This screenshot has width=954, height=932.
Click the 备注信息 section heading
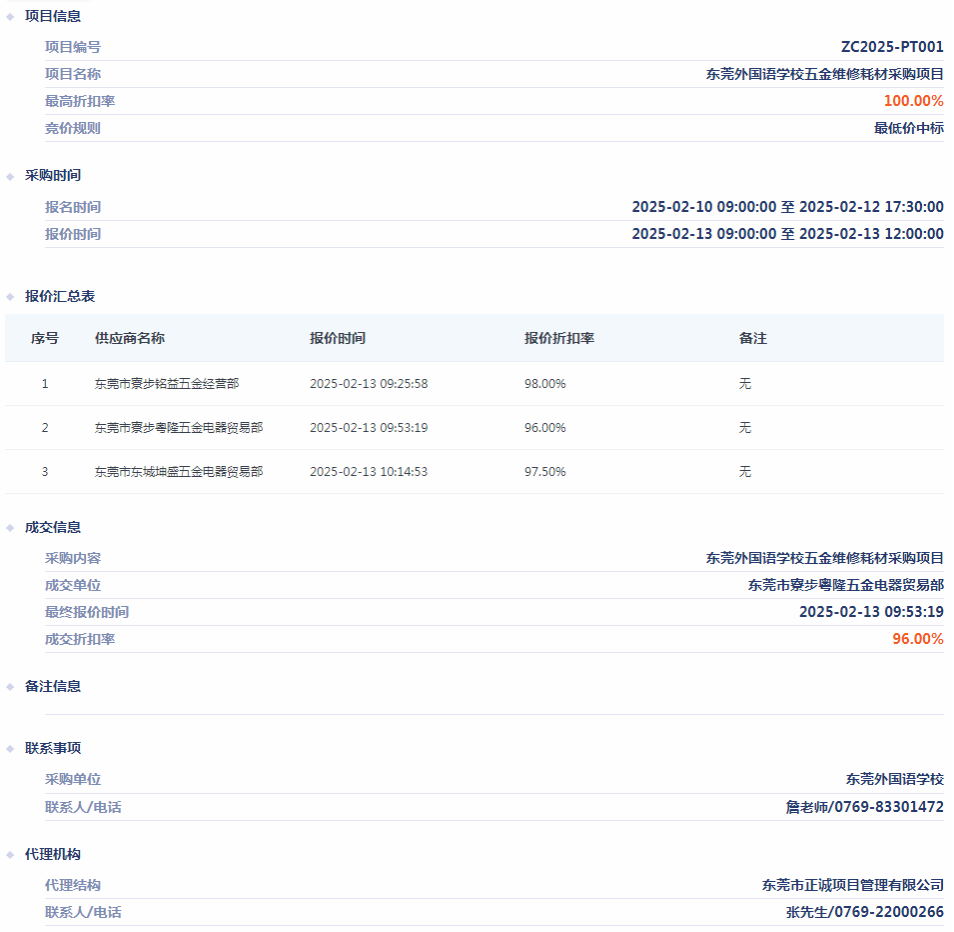(x=53, y=686)
